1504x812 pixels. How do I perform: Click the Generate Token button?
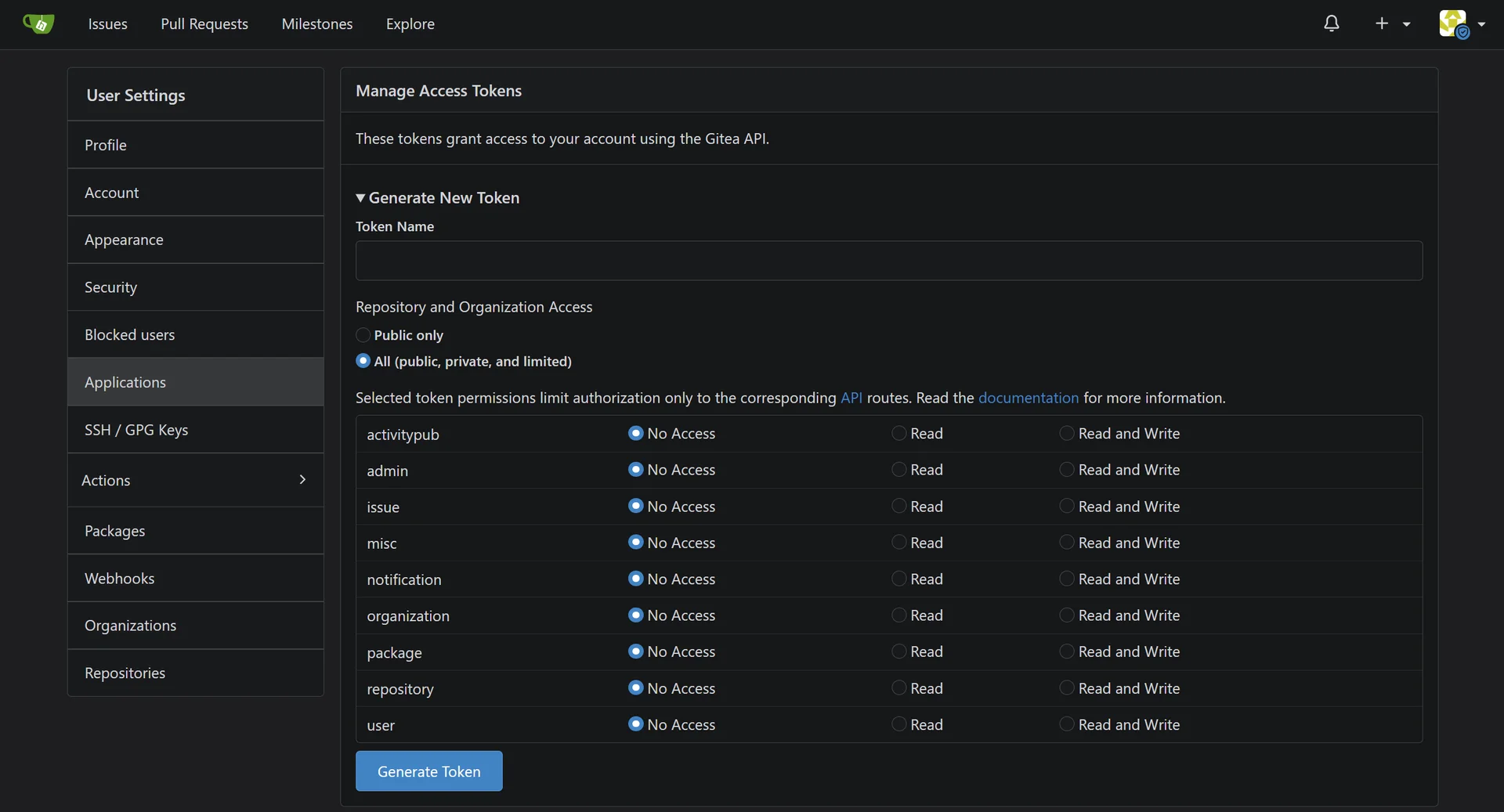pyautogui.click(x=428, y=771)
